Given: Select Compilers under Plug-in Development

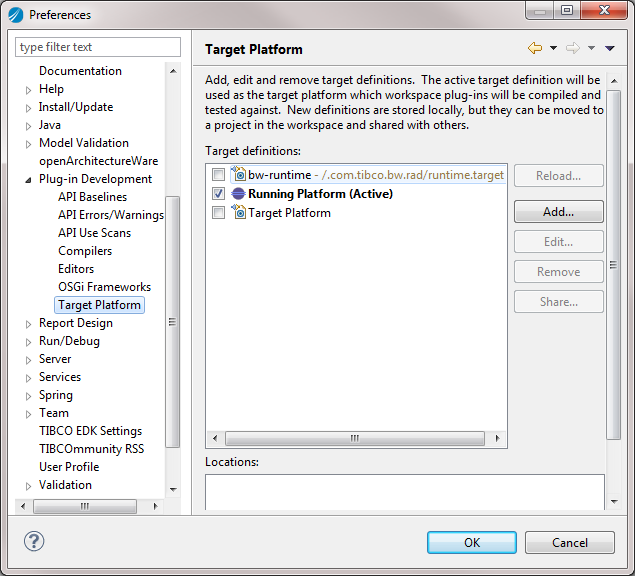Looking at the screenshot, I should click(x=85, y=251).
